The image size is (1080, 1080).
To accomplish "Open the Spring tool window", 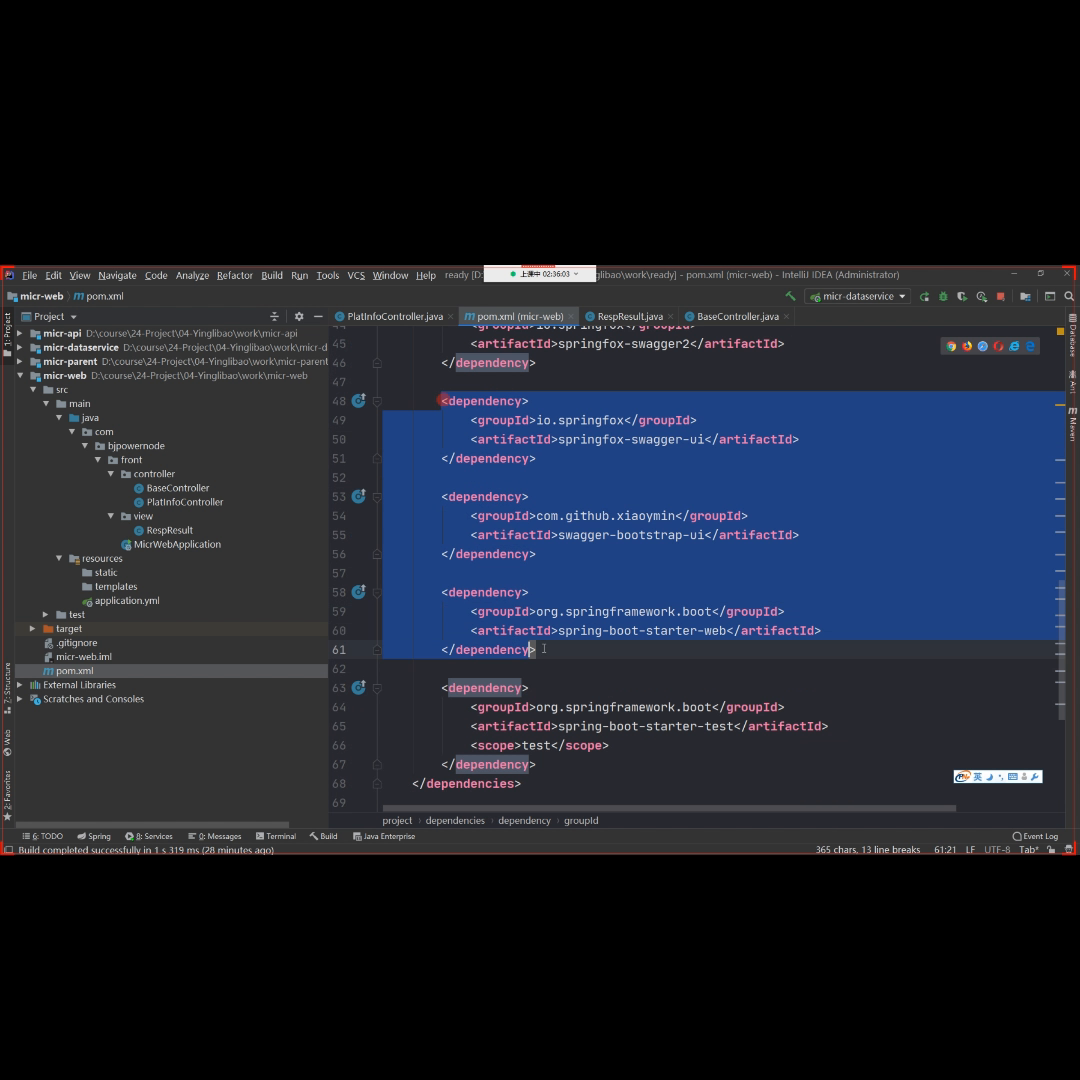I will tap(94, 837).
